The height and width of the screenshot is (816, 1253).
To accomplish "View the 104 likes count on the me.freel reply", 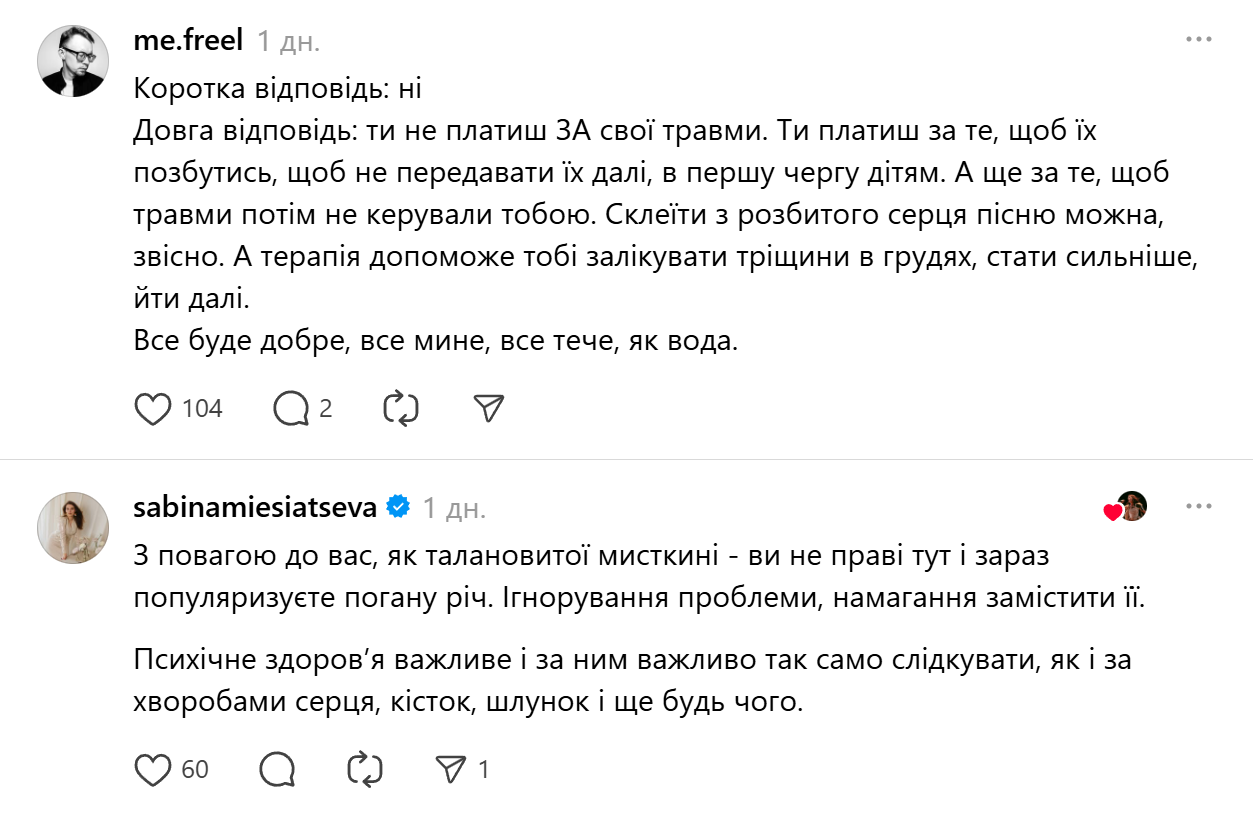I will tap(202, 409).
